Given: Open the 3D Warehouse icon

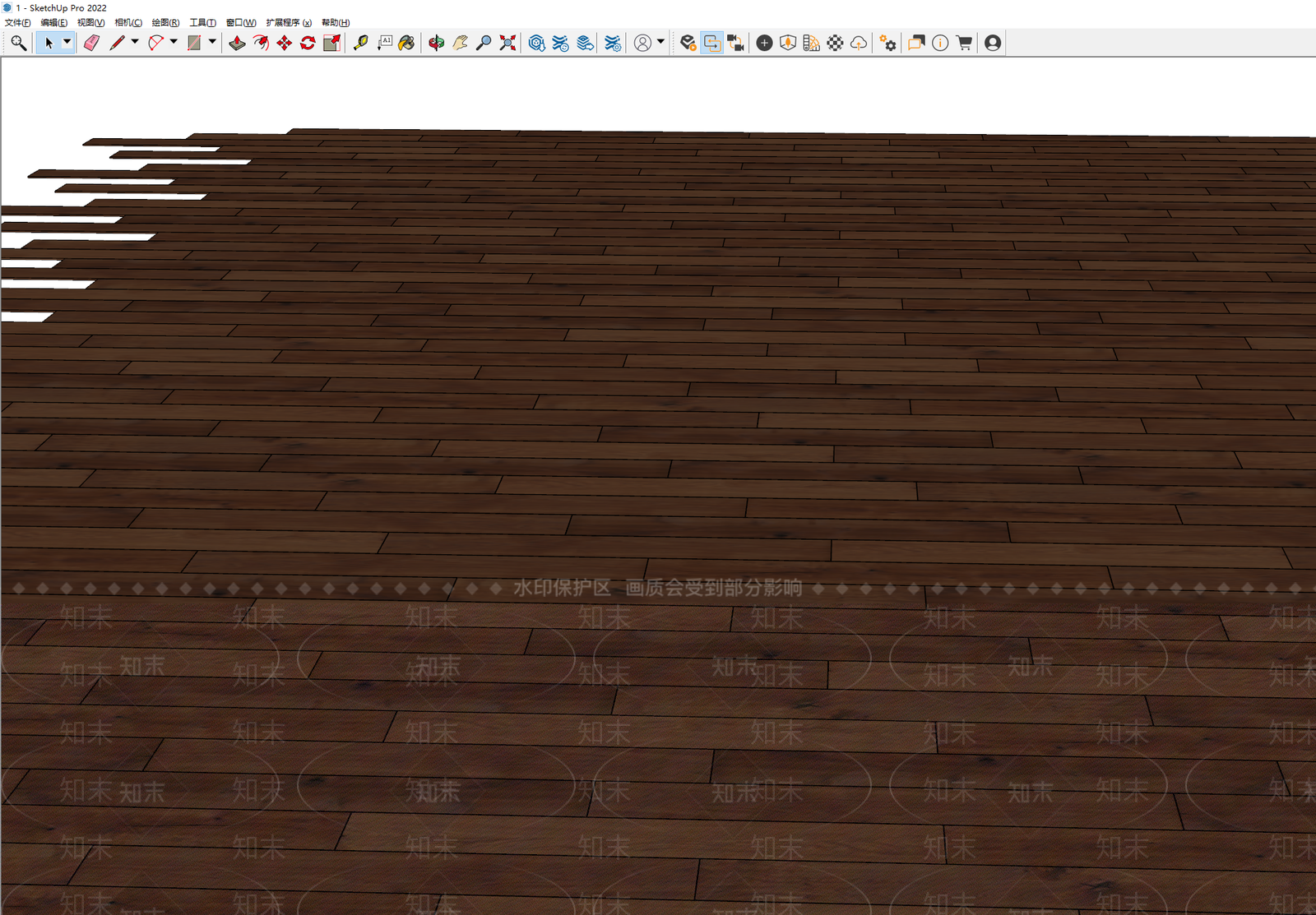Looking at the screenshot, I should click(x=536, y=43).
